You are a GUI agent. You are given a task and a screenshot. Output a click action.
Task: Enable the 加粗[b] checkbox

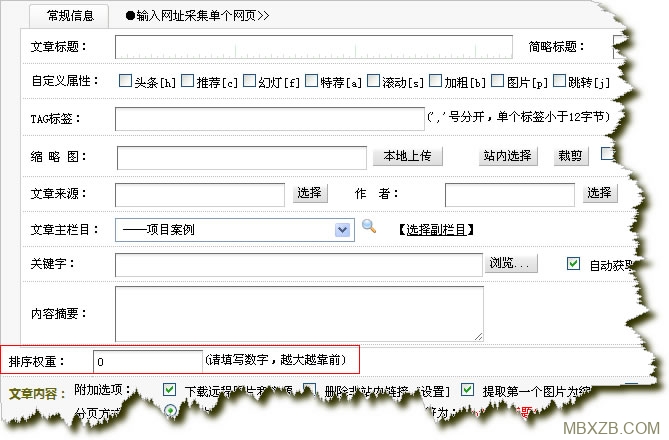pyautogui.click(x=435, y=80)
